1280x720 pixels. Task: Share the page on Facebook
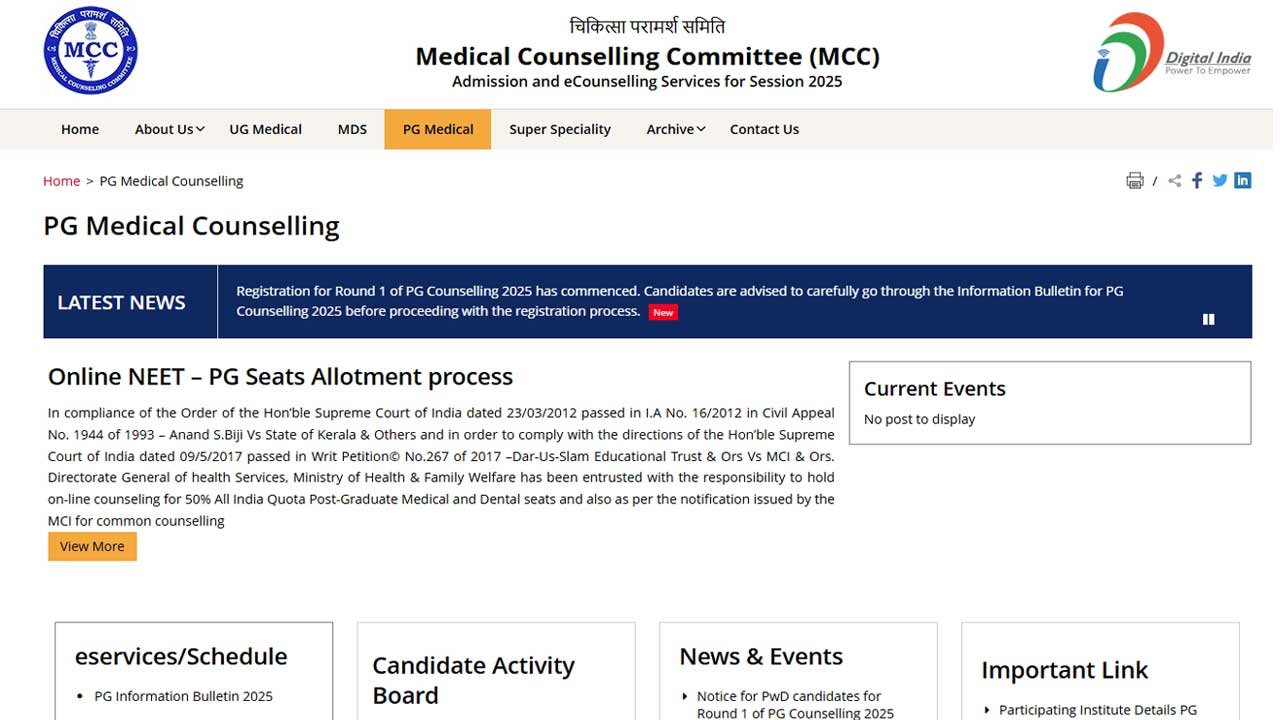(1197, 181)
